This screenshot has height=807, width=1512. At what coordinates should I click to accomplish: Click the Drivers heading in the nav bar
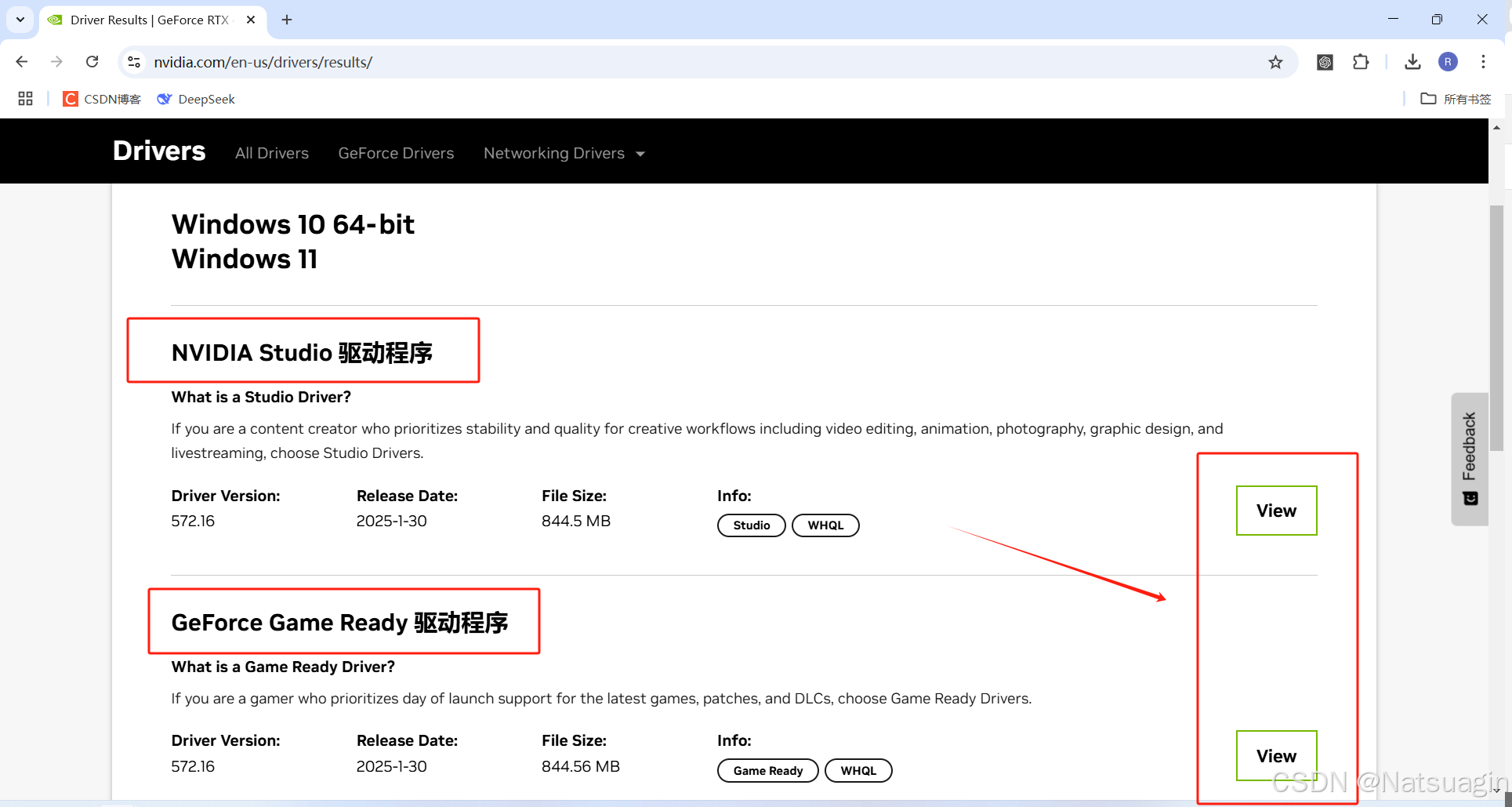click(159, 151)
